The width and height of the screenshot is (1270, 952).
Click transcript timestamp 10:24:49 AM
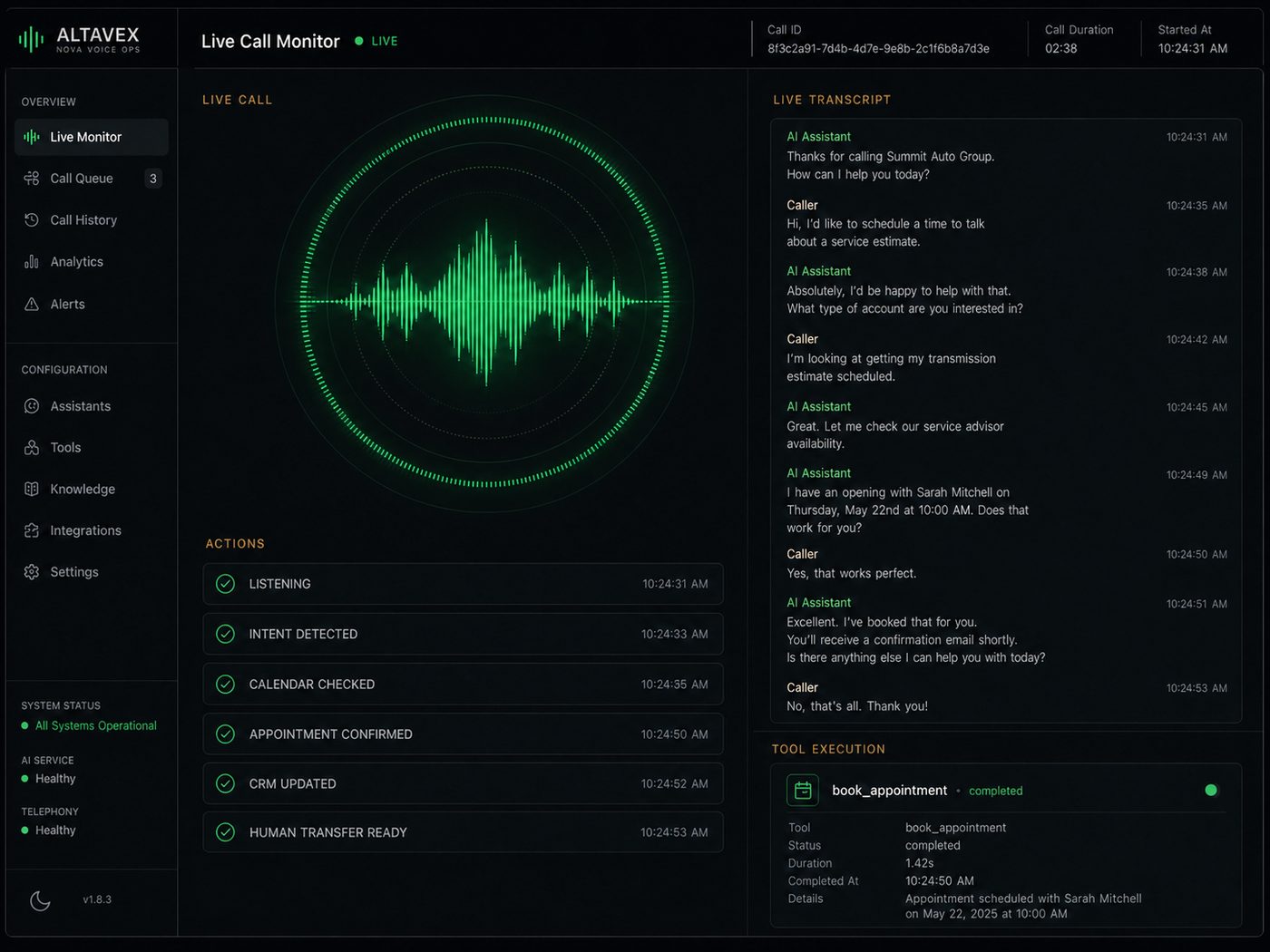(1197, 475)
